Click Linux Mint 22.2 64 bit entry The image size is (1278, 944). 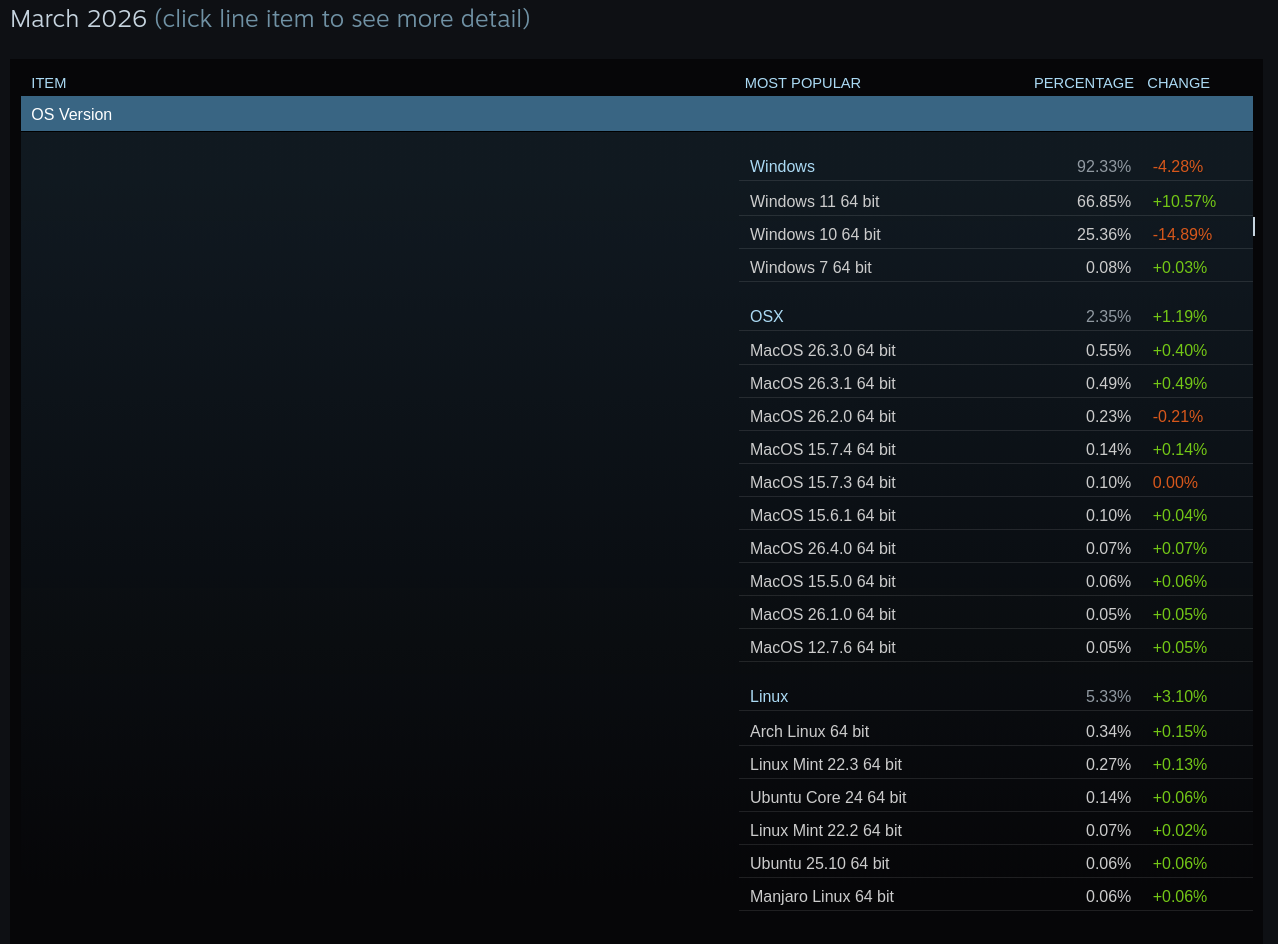pyautogui.click(x=995, y=830)
